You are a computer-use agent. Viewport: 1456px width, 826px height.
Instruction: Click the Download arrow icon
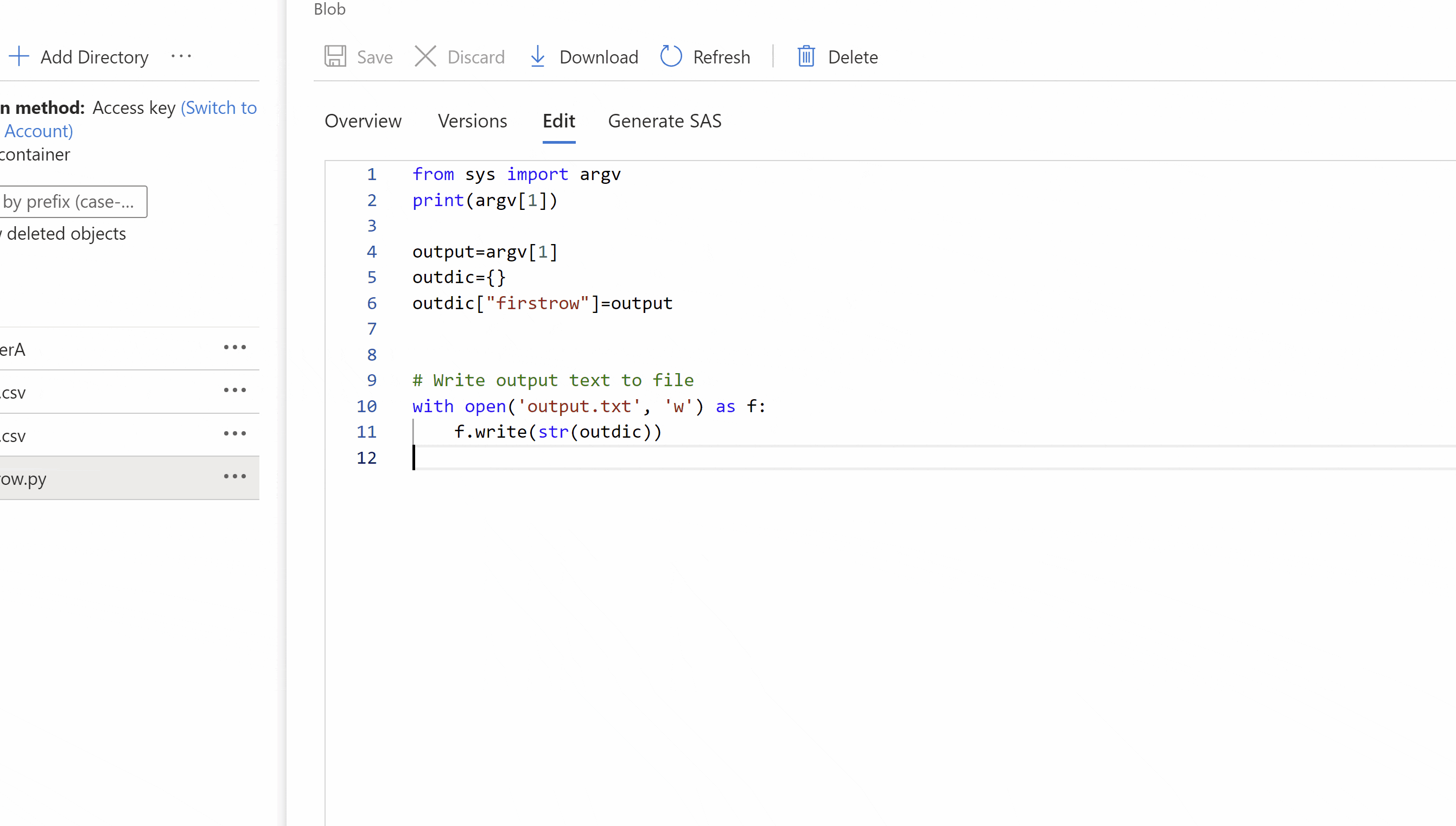pos(537,57)
